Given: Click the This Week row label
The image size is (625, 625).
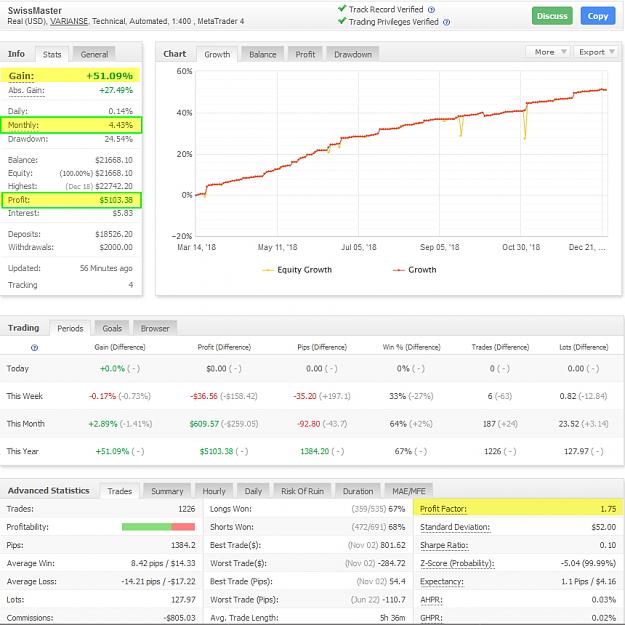Looking at the screenshot, I should coord(25,396).
